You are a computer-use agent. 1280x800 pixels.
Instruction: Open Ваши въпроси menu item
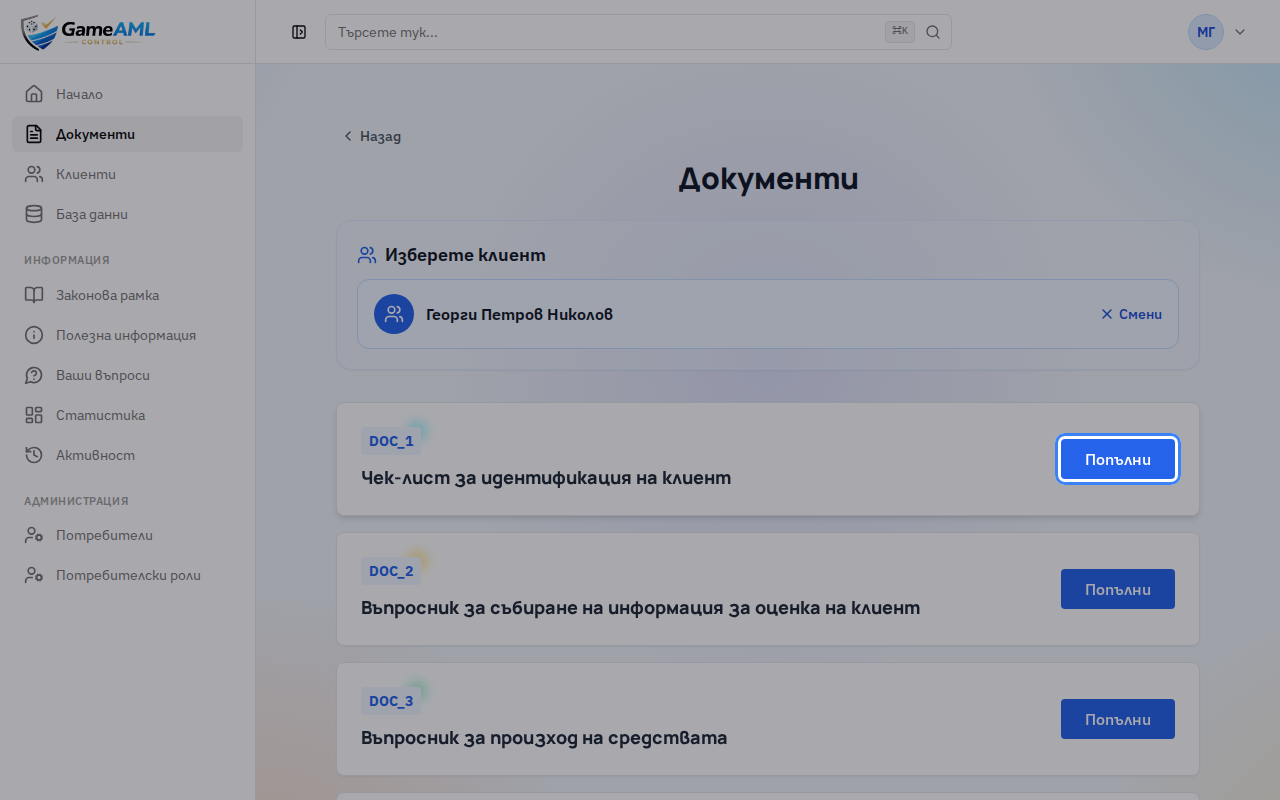[127, 375]
